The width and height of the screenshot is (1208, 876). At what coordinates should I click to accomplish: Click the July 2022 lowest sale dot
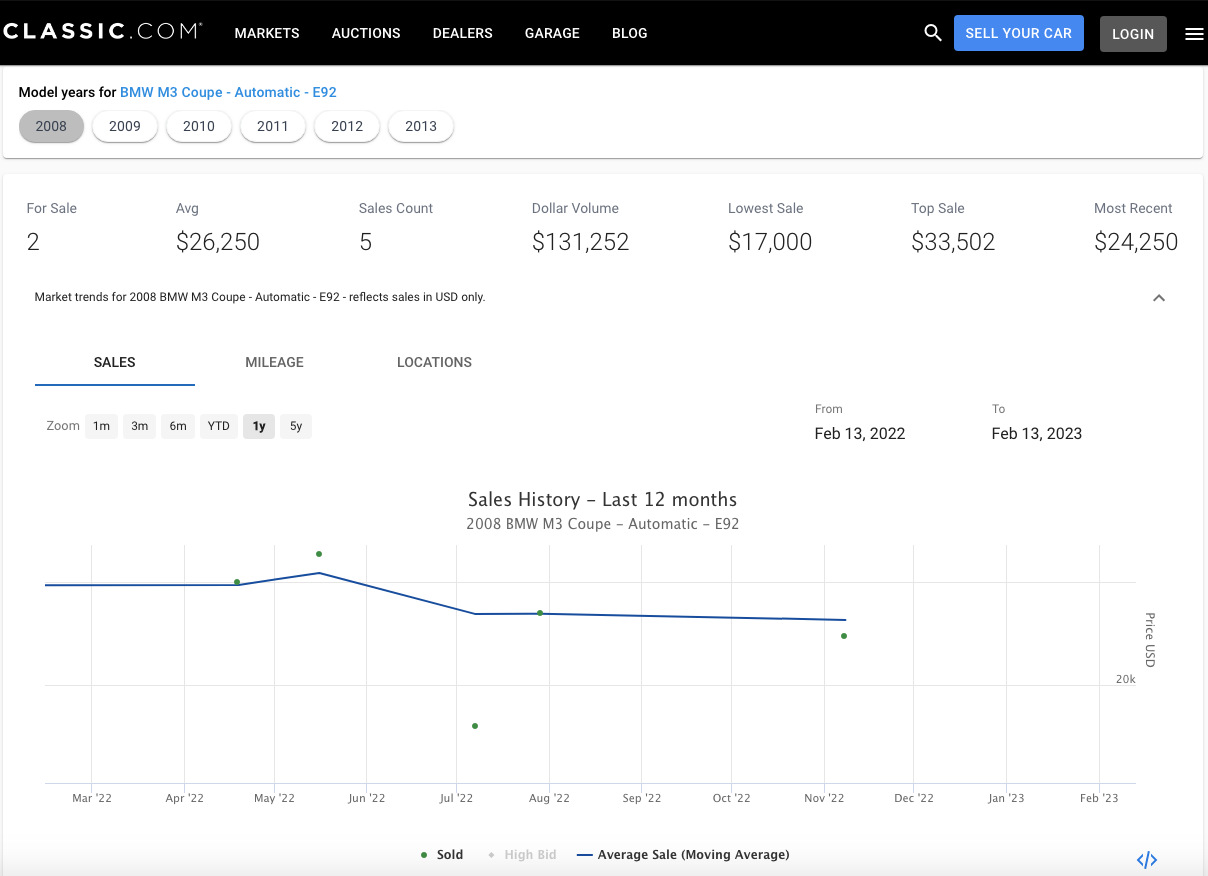point(475,726)
